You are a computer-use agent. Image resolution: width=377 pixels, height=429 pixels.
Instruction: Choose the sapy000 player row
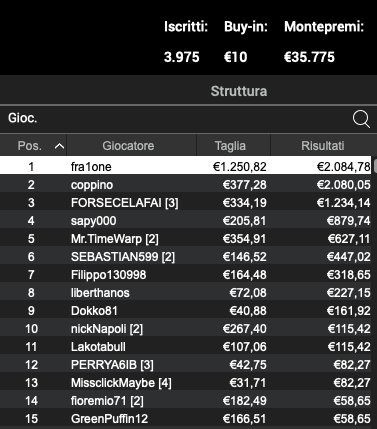point(186,221)
